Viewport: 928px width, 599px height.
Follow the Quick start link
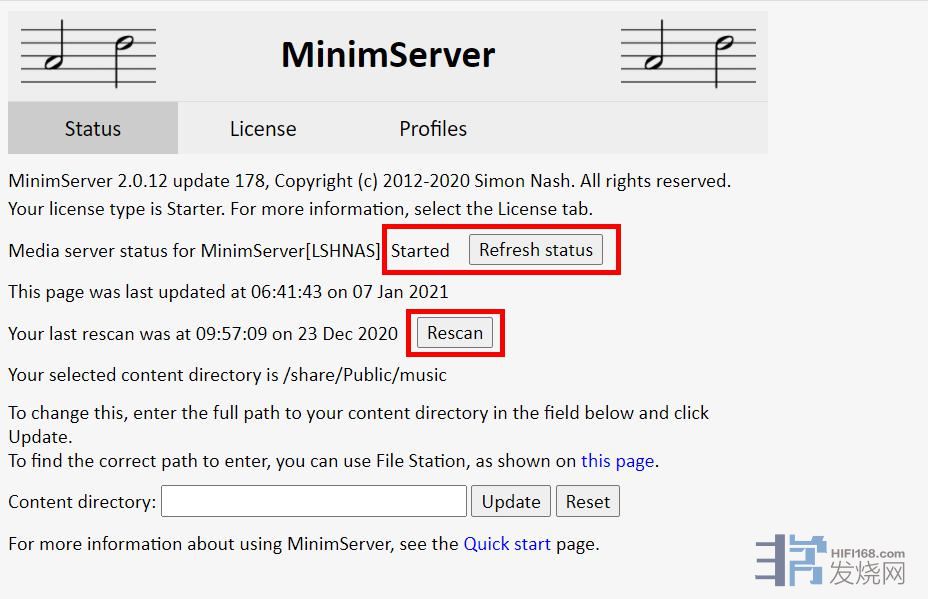point(507,544)
